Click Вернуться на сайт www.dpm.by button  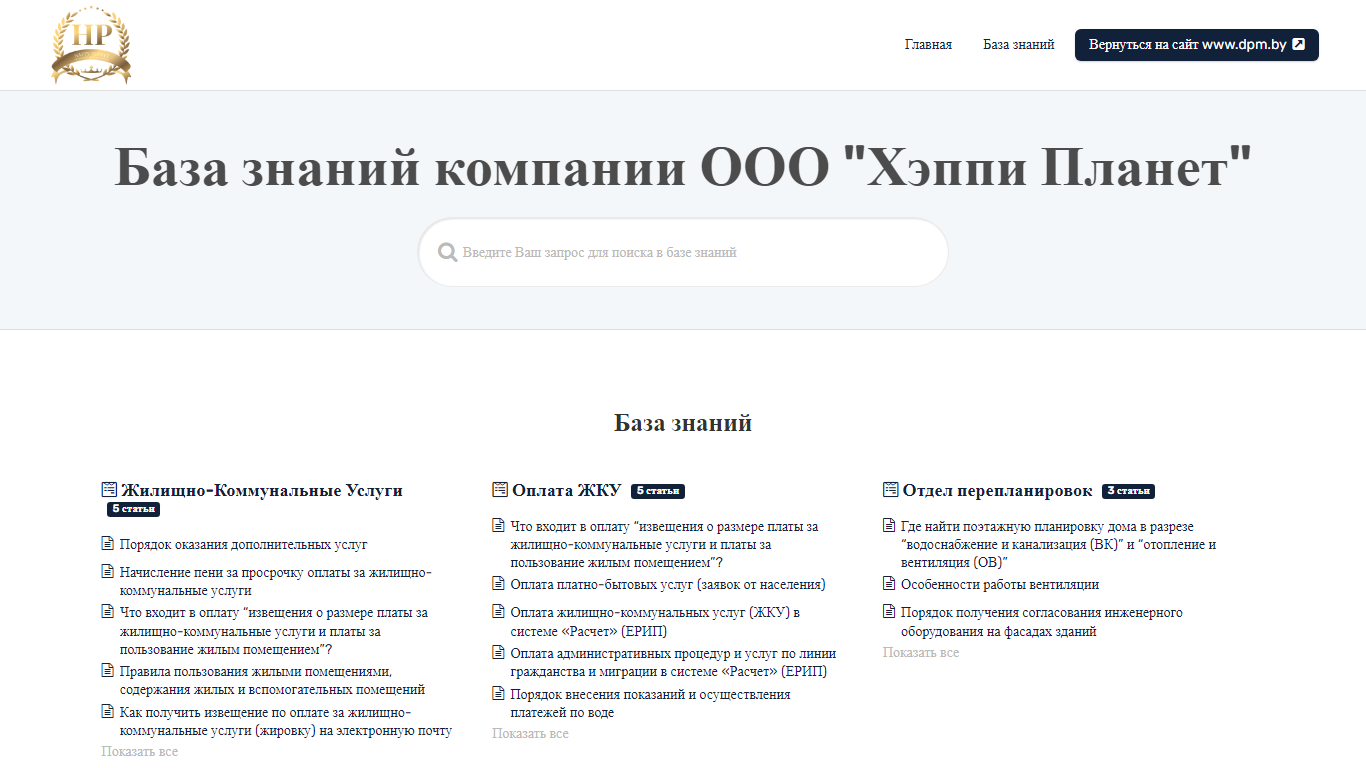(x=1197, y=45)
